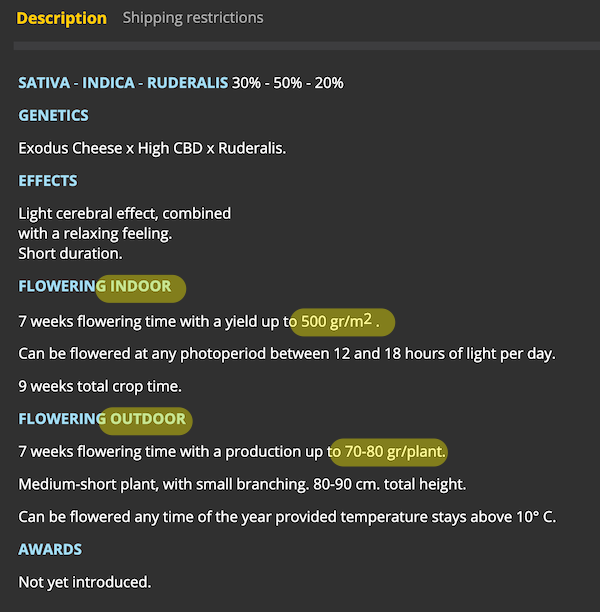
Task: Select the AWARDS heading
Action: [x=50, y=550]
